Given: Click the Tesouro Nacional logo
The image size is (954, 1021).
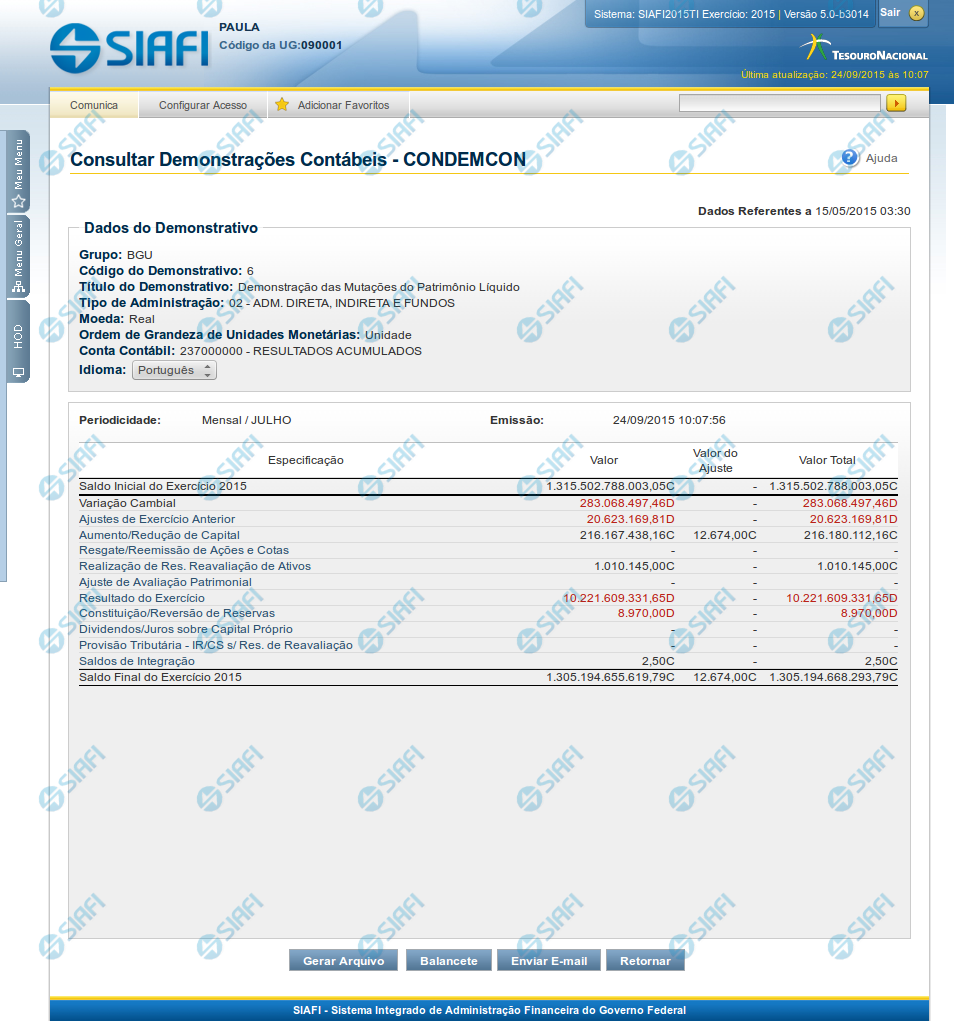Looking at the screenshot, I should pos(864,49).
